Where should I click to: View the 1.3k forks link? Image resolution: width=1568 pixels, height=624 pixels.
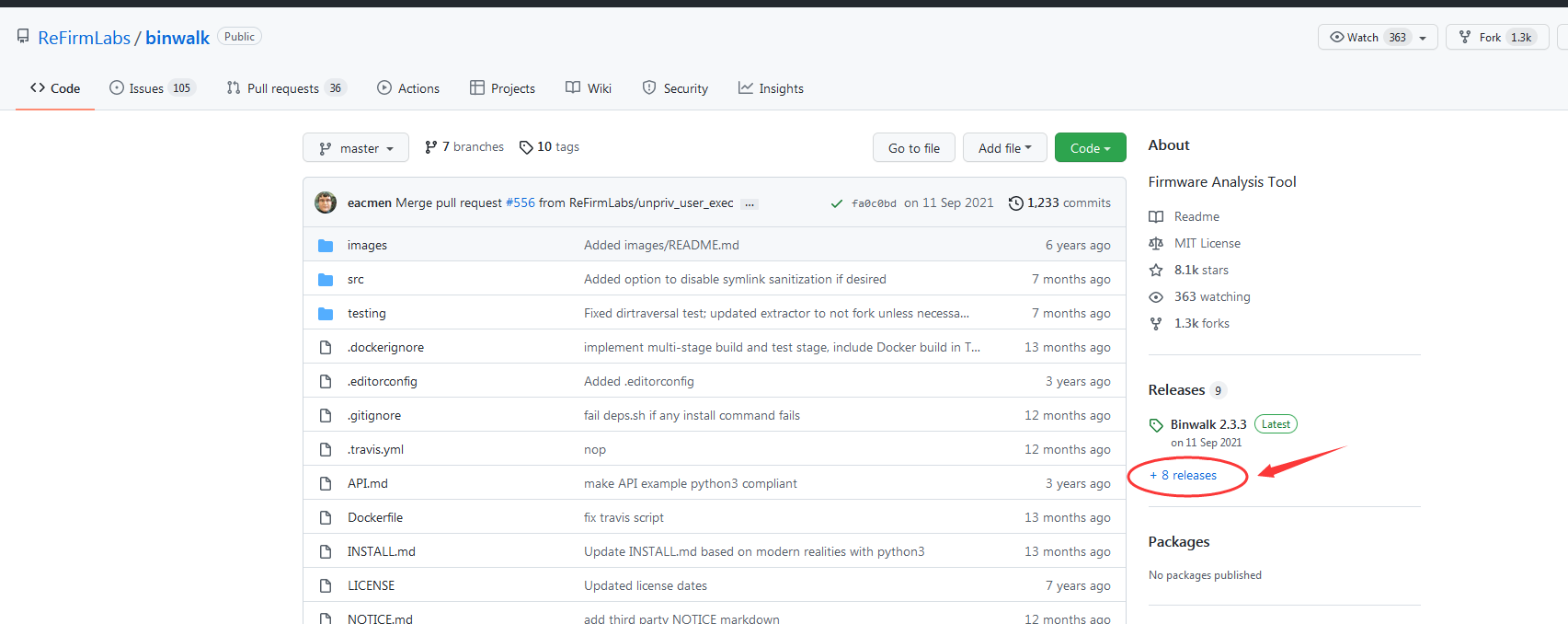(1189, 324)
